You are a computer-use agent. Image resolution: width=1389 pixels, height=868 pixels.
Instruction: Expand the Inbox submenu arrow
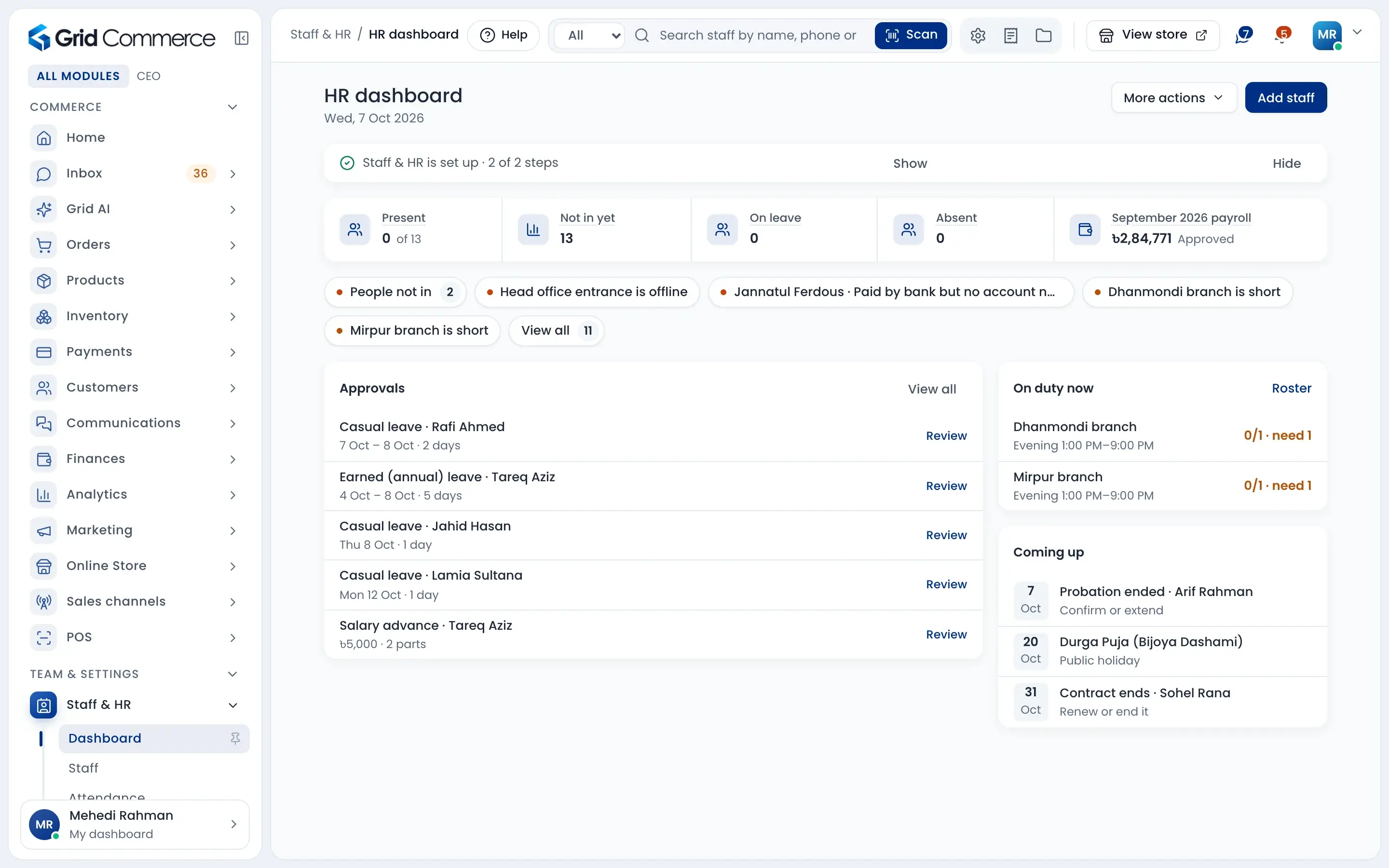pos(232,174)
